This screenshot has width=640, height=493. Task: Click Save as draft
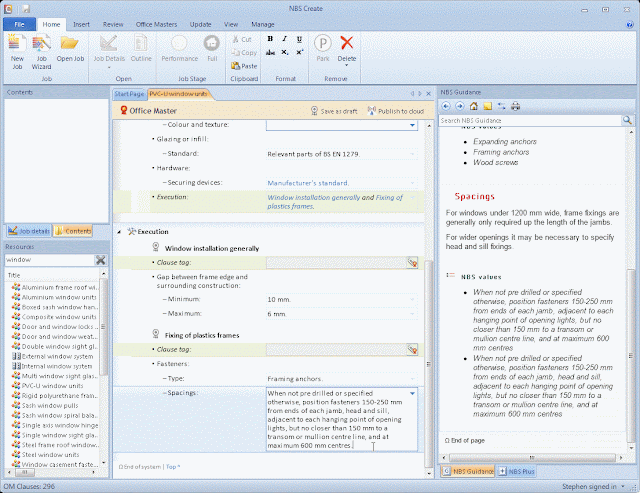334,111
